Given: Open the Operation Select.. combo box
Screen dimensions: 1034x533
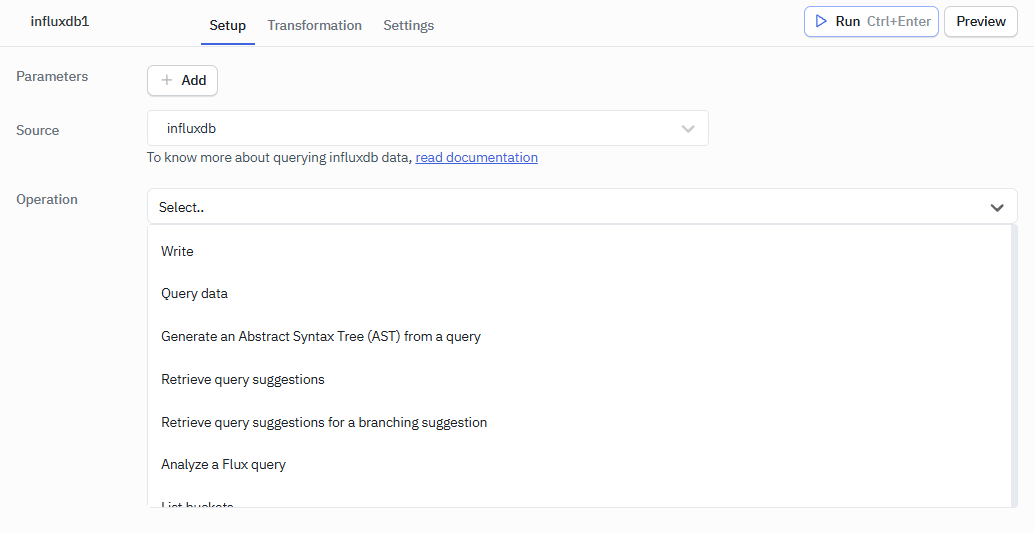Looking at the screenshot, I should 570,207.
